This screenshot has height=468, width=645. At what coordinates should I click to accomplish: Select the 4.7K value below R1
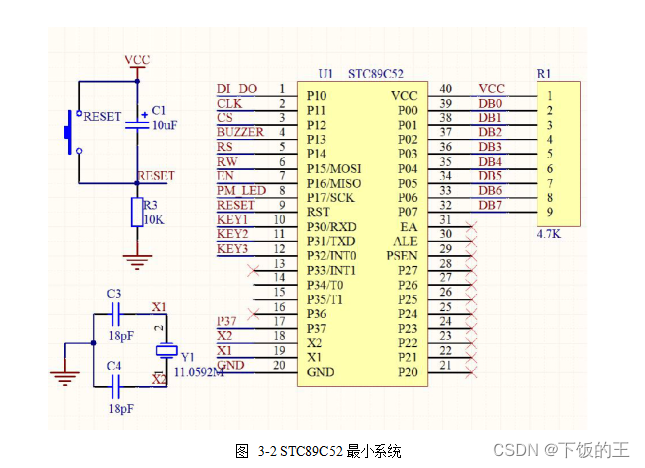point(549,234)
